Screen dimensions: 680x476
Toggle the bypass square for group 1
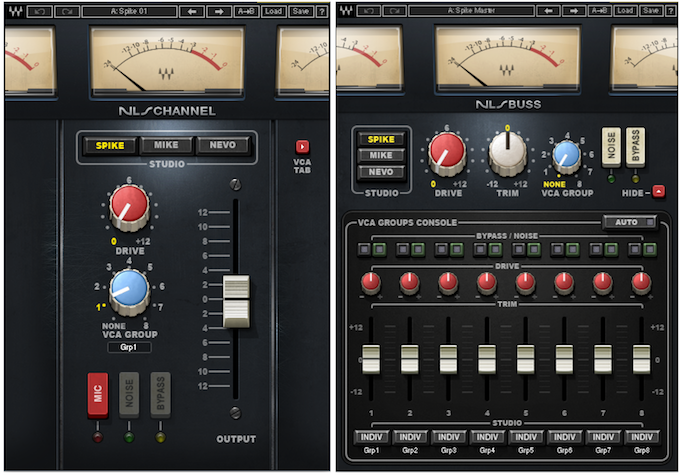364,249
